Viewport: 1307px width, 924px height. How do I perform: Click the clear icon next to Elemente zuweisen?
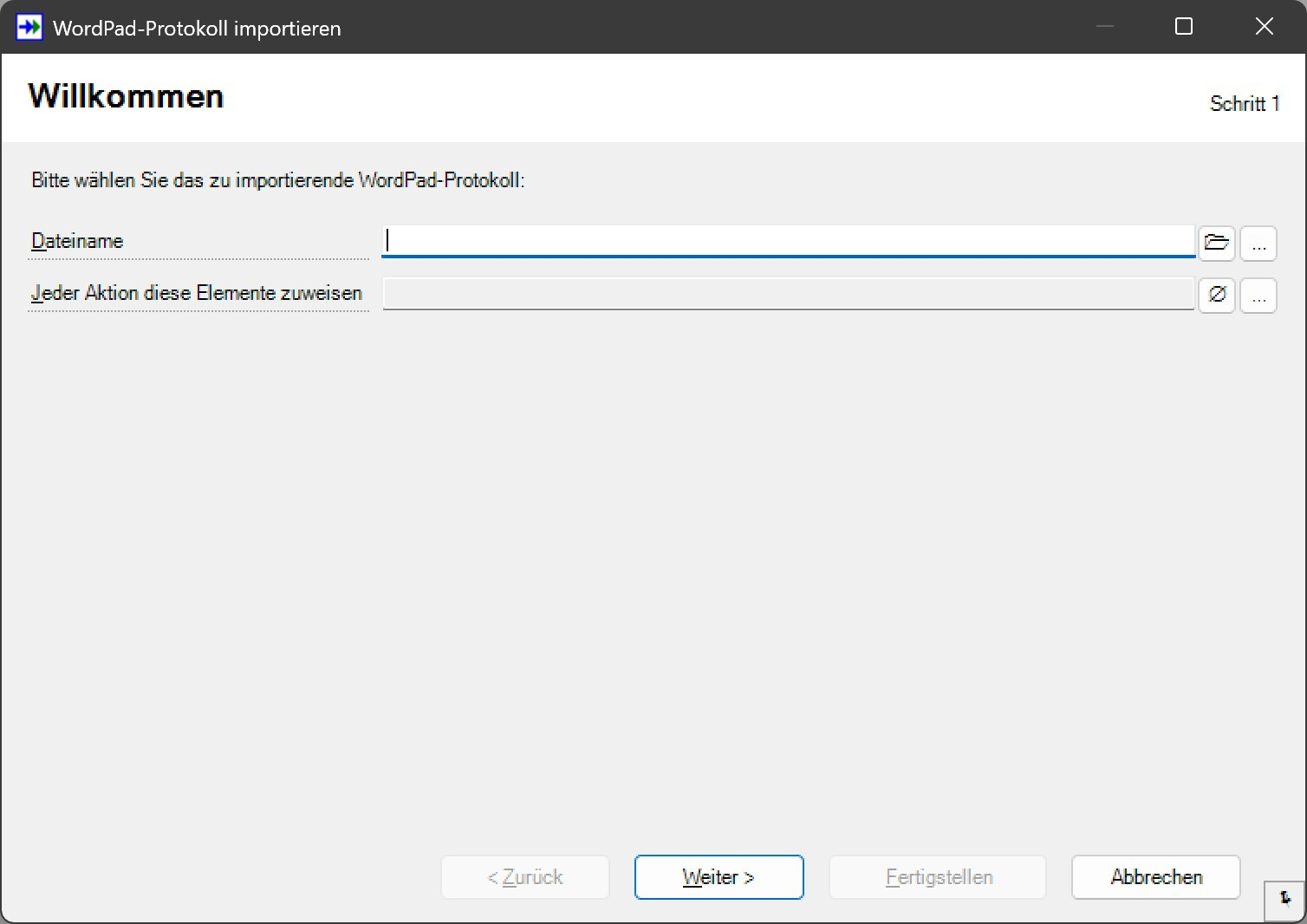coord(1216,296)
